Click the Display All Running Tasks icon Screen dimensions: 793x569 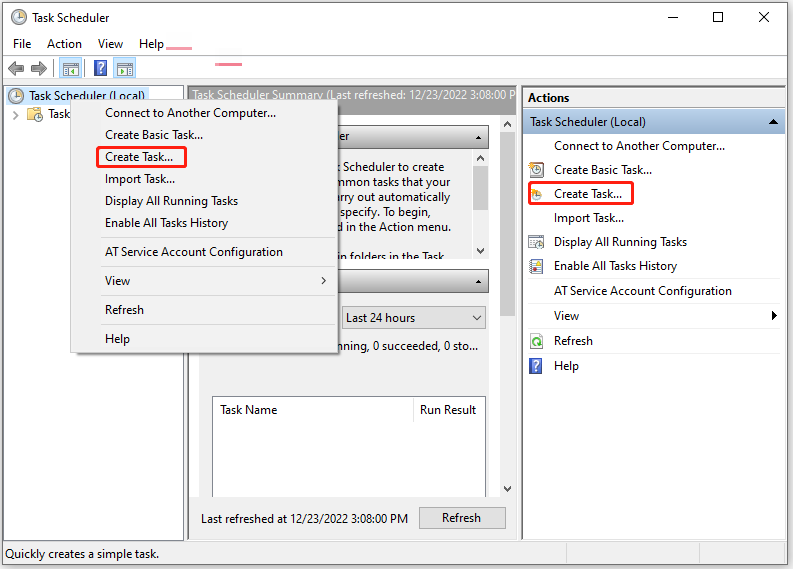536,242
